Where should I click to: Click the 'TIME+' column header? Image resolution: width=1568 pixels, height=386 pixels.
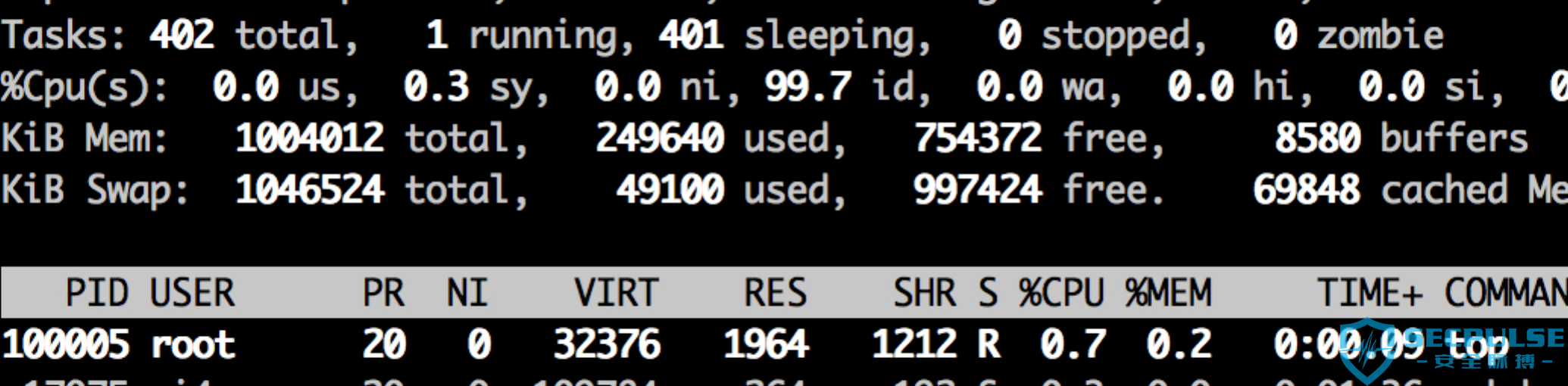pyautogui.click(x=1370, y=293)
